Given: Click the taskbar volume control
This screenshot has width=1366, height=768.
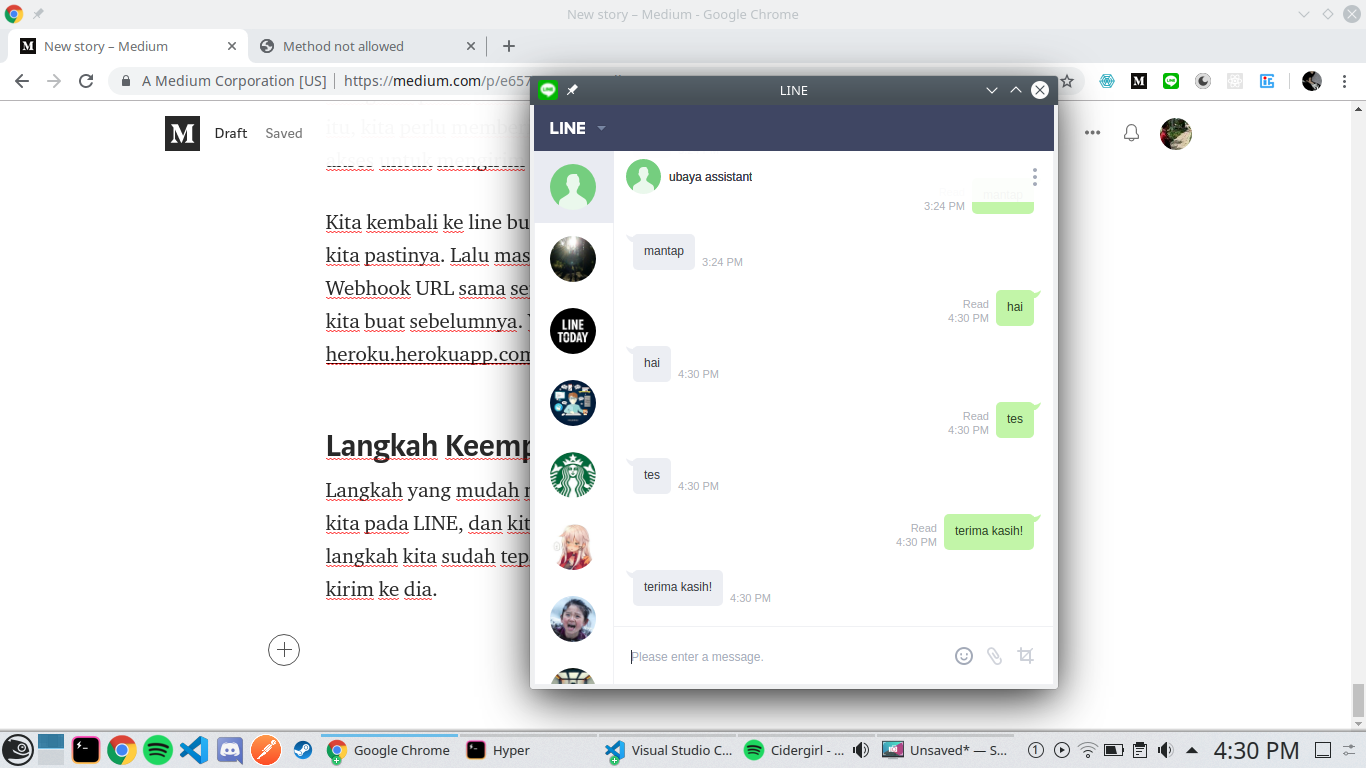Looking at the screenshot, I should tap(1163, 749).
